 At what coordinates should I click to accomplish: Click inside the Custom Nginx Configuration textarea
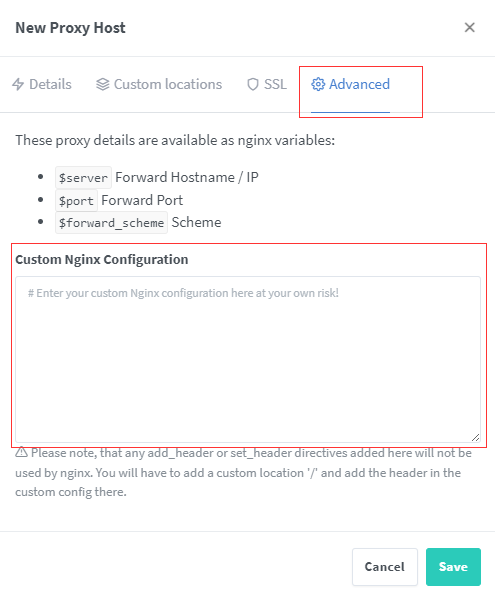[x=248, y=360]
